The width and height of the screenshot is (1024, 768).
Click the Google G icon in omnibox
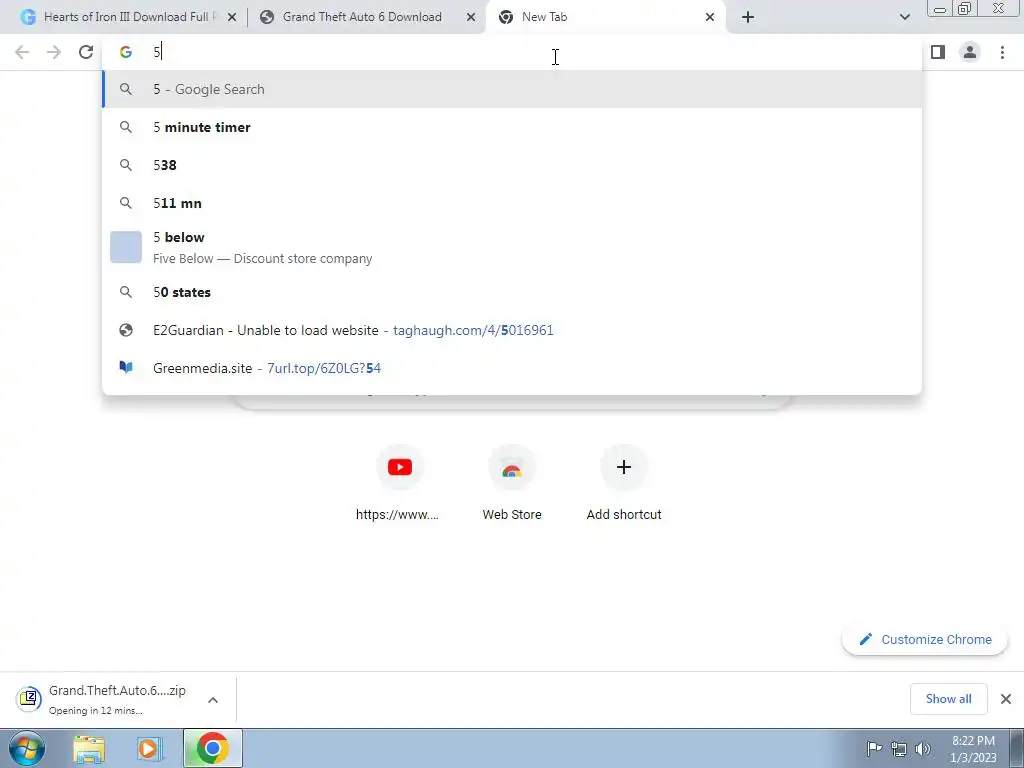(x=126, y=52)
